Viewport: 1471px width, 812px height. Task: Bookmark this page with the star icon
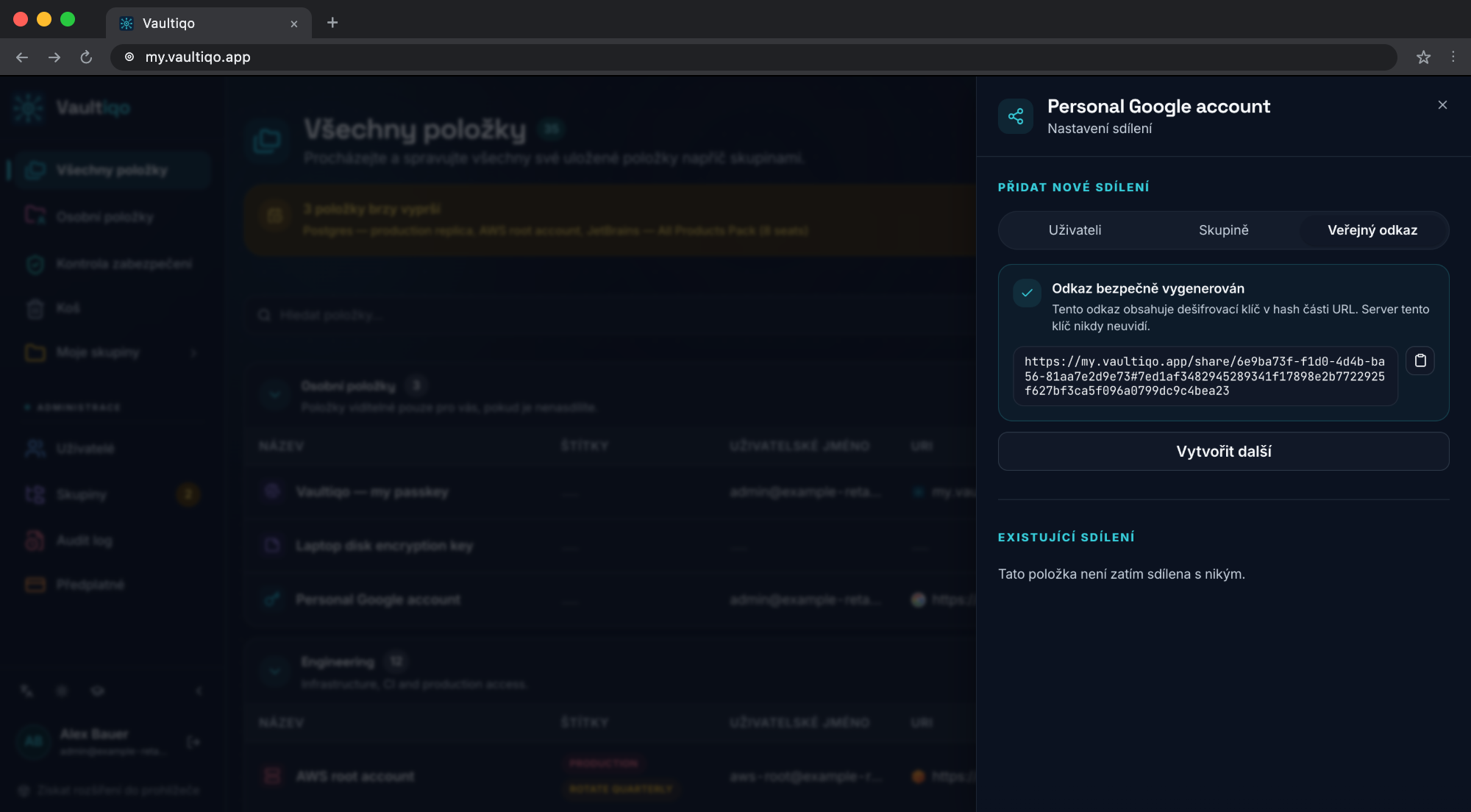tap(1423, 57)
